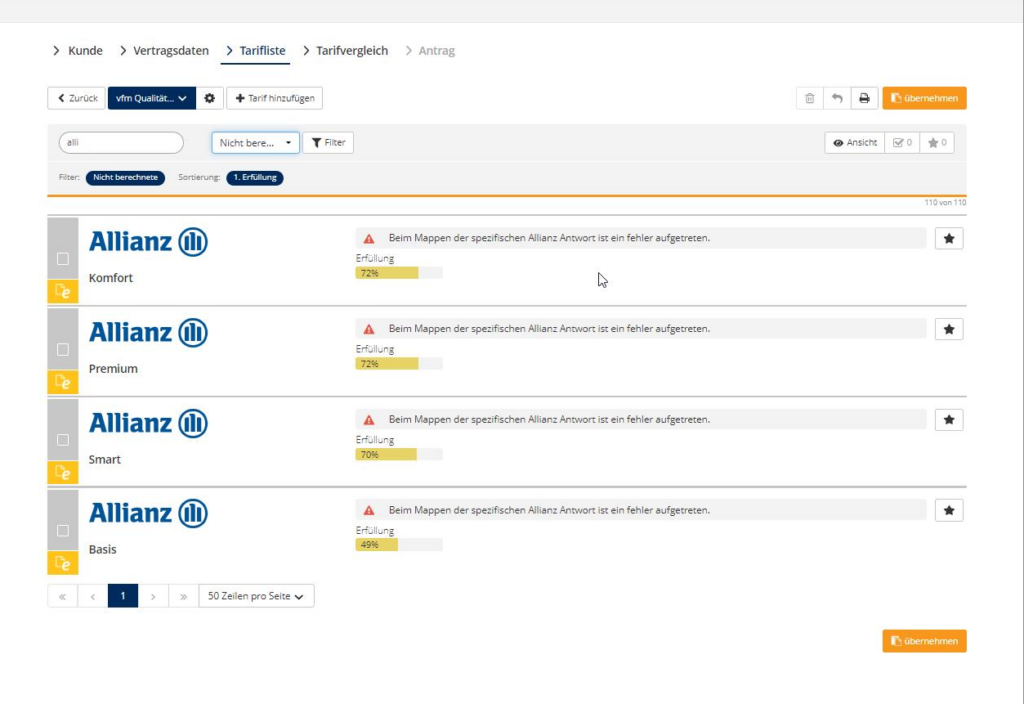This screenshot has width=1024, height=704.
Task: Click the bottom übernehmen button
Action: pos(924,641)
